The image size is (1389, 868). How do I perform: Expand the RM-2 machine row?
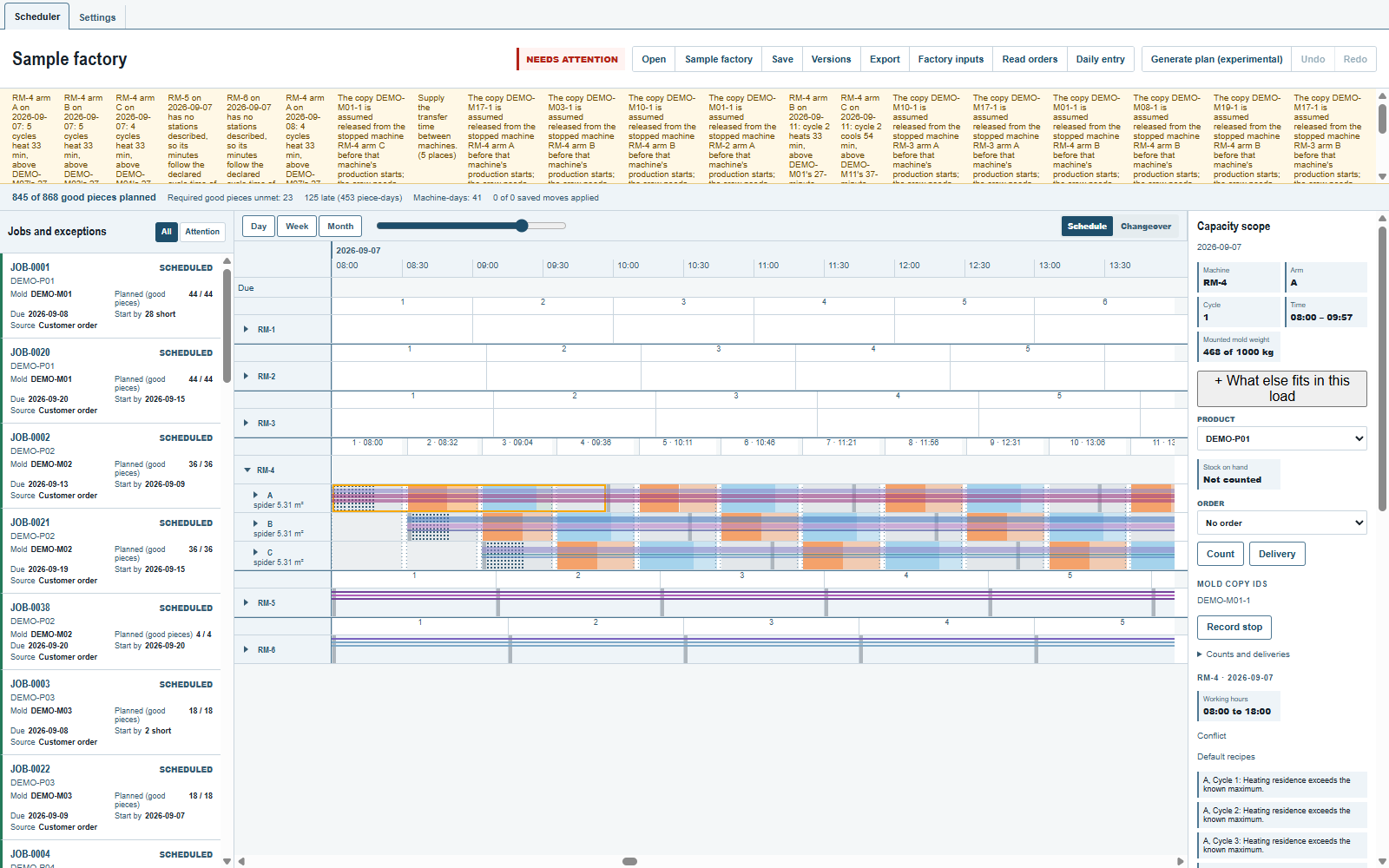point(247,377)
